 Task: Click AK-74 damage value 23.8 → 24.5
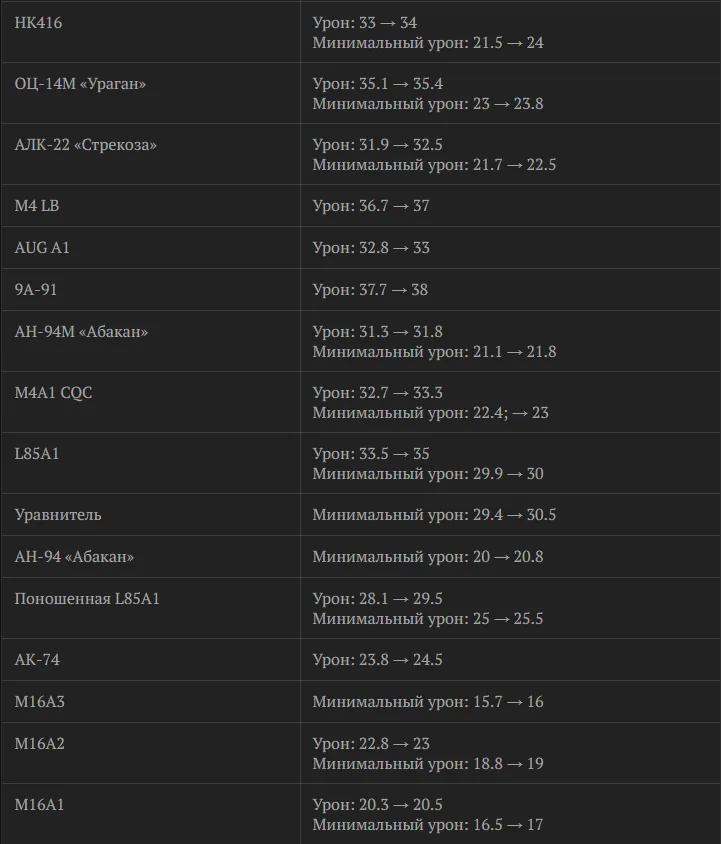[377, 660]
